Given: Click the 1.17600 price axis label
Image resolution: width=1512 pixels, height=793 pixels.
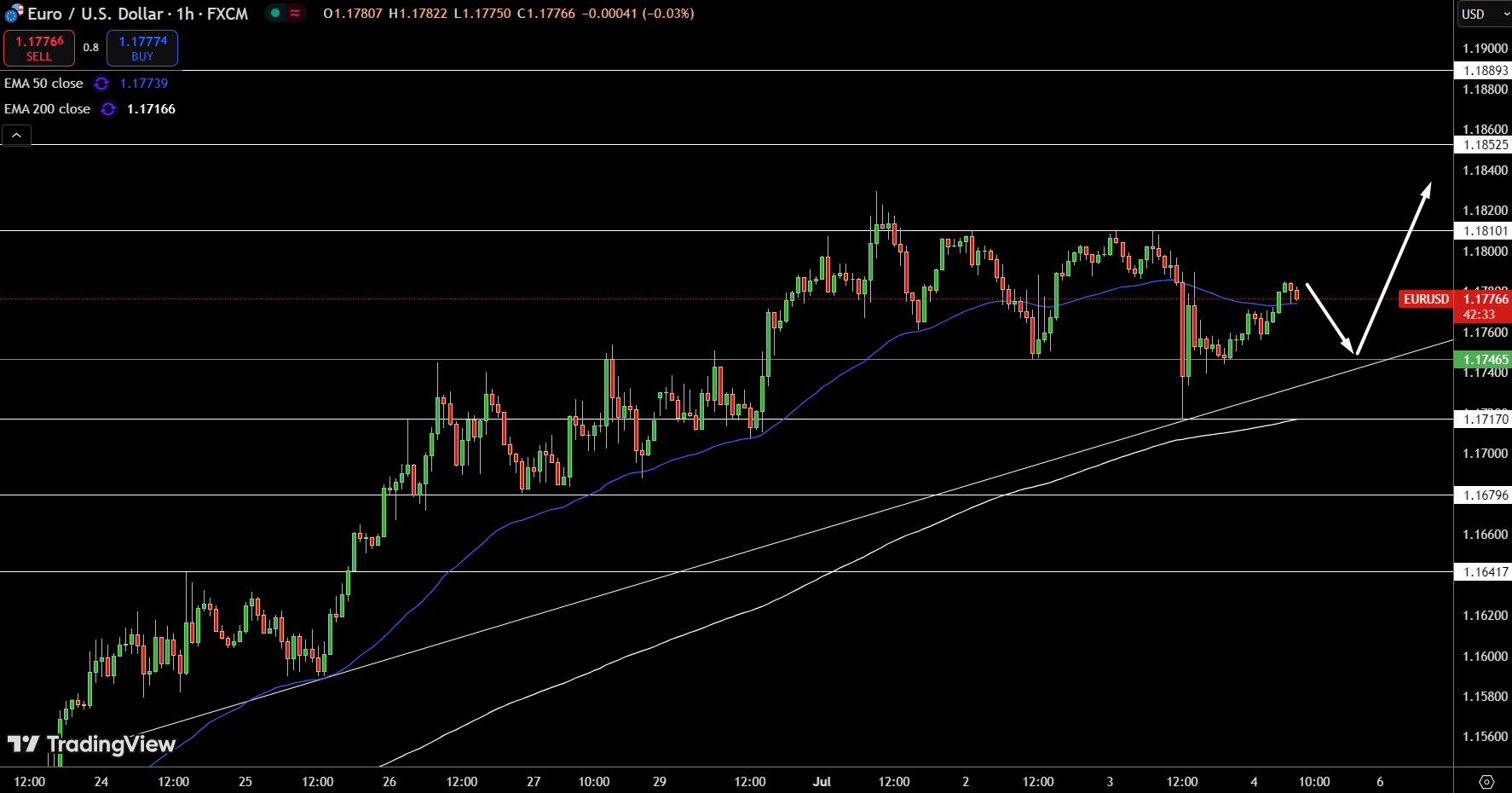Looking at the screenshot, I should click(x=1485, y=333).
